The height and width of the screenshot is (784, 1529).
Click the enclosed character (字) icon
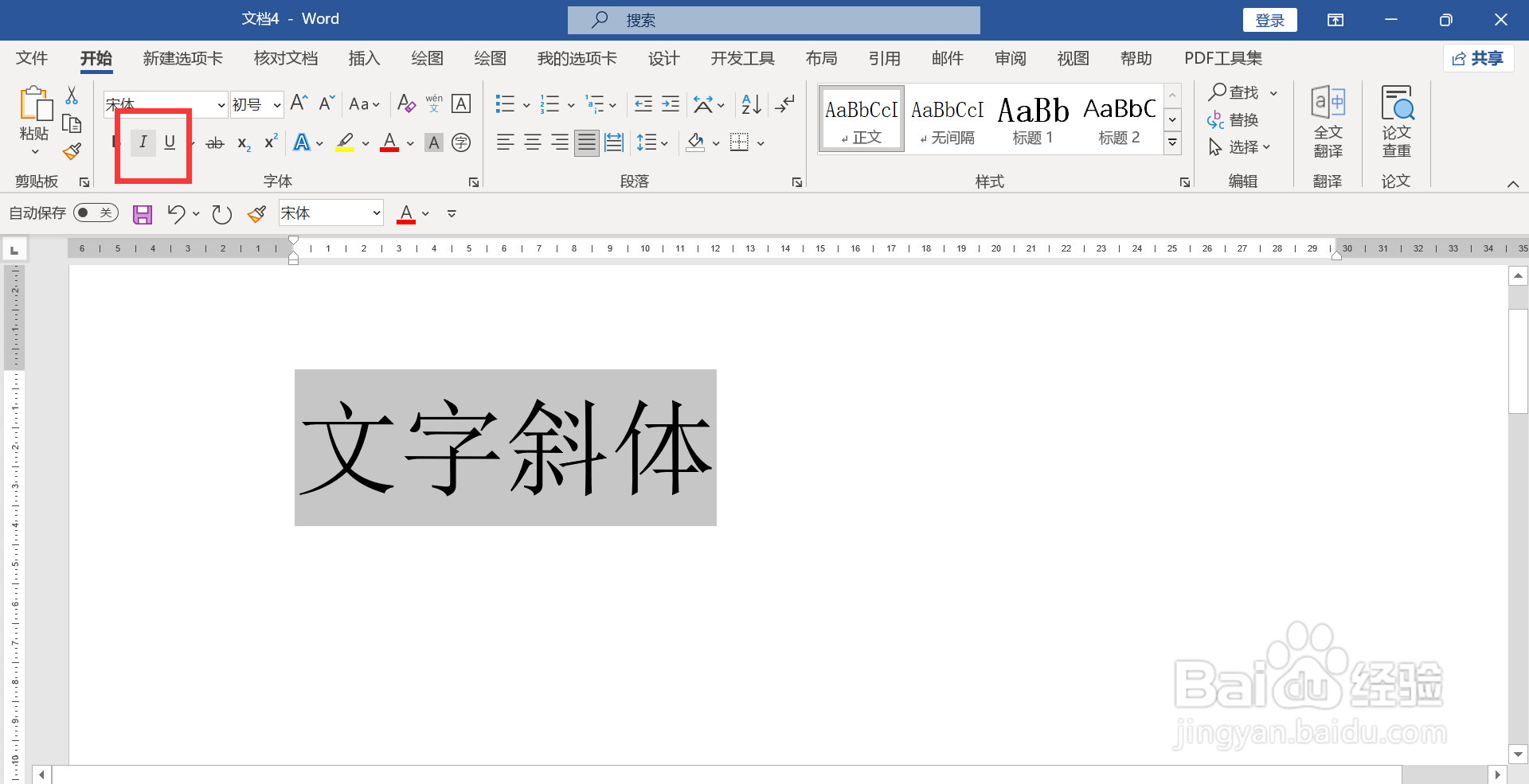461,143
